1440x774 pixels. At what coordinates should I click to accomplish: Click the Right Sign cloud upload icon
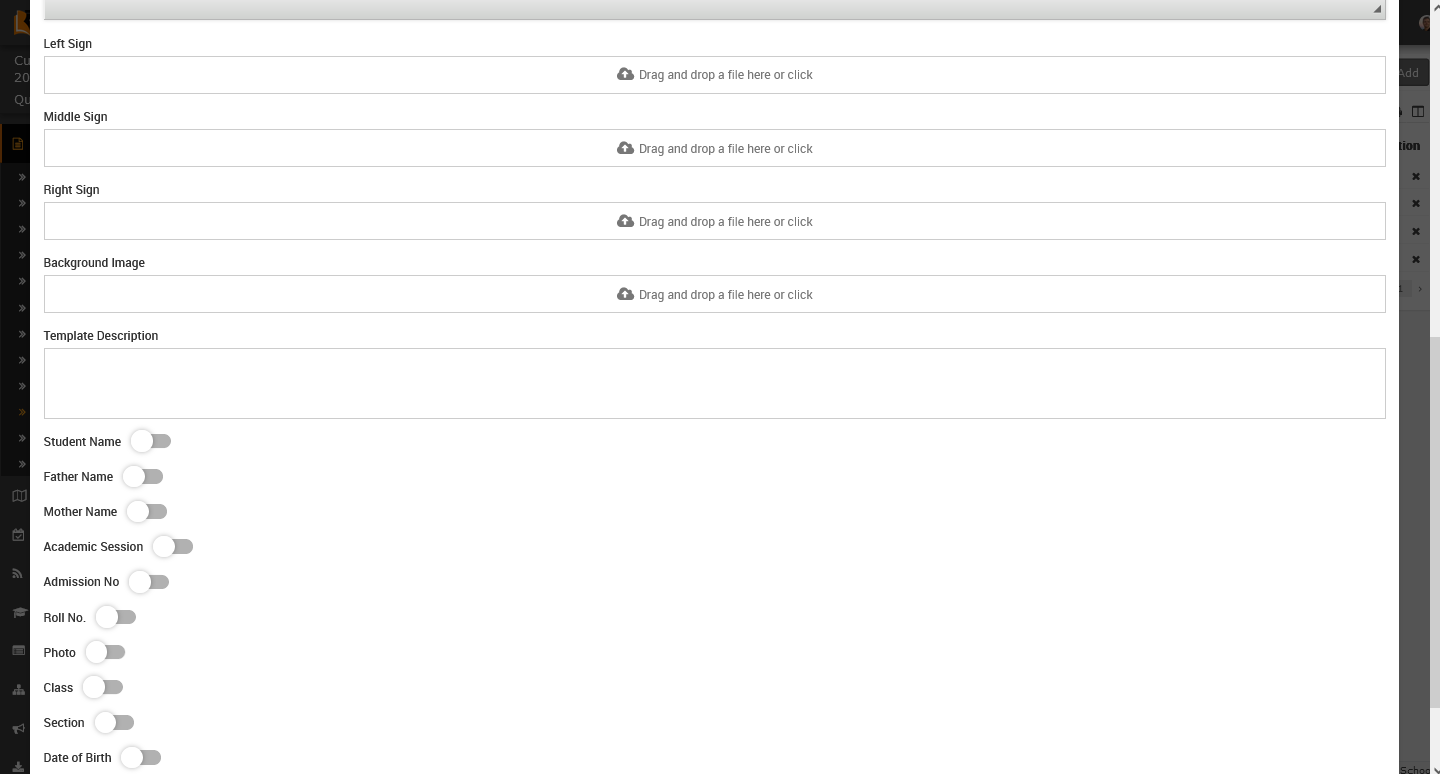tap(625, 221)
